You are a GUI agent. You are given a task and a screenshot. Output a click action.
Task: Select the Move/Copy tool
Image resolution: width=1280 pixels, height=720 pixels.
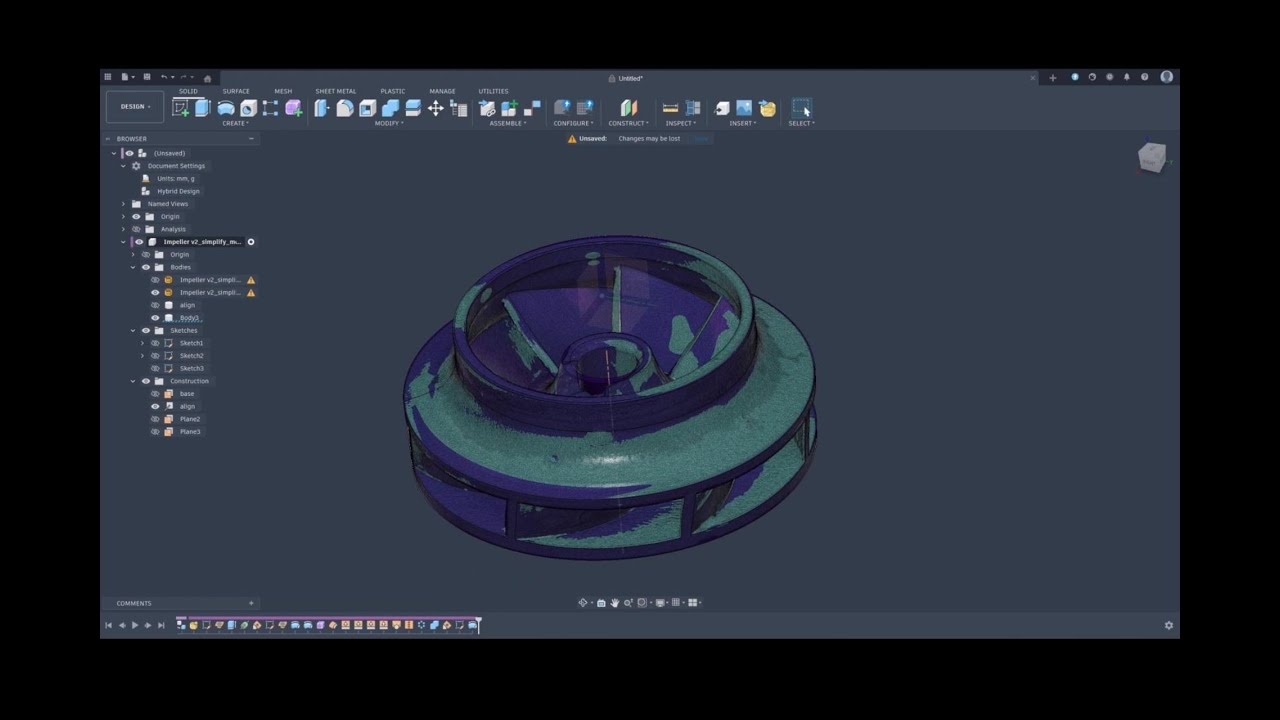[436, 108]
